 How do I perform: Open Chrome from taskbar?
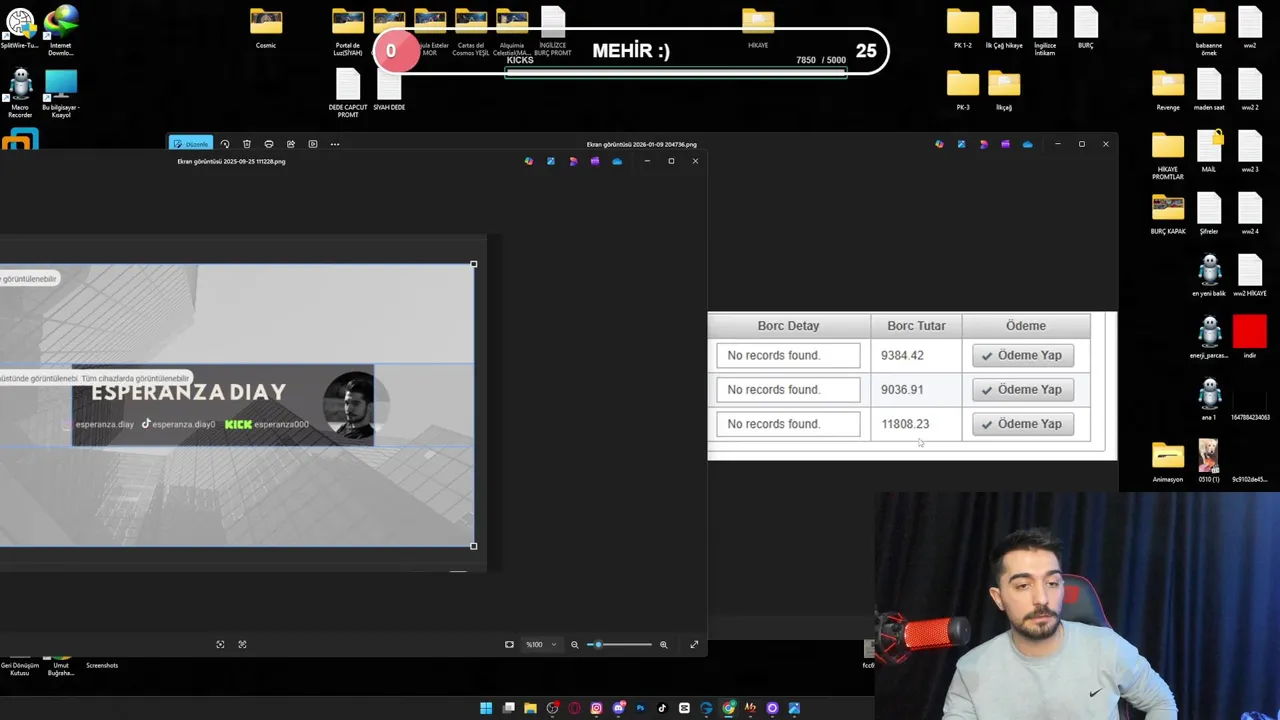pyautogui.click(x=728, y=708)
